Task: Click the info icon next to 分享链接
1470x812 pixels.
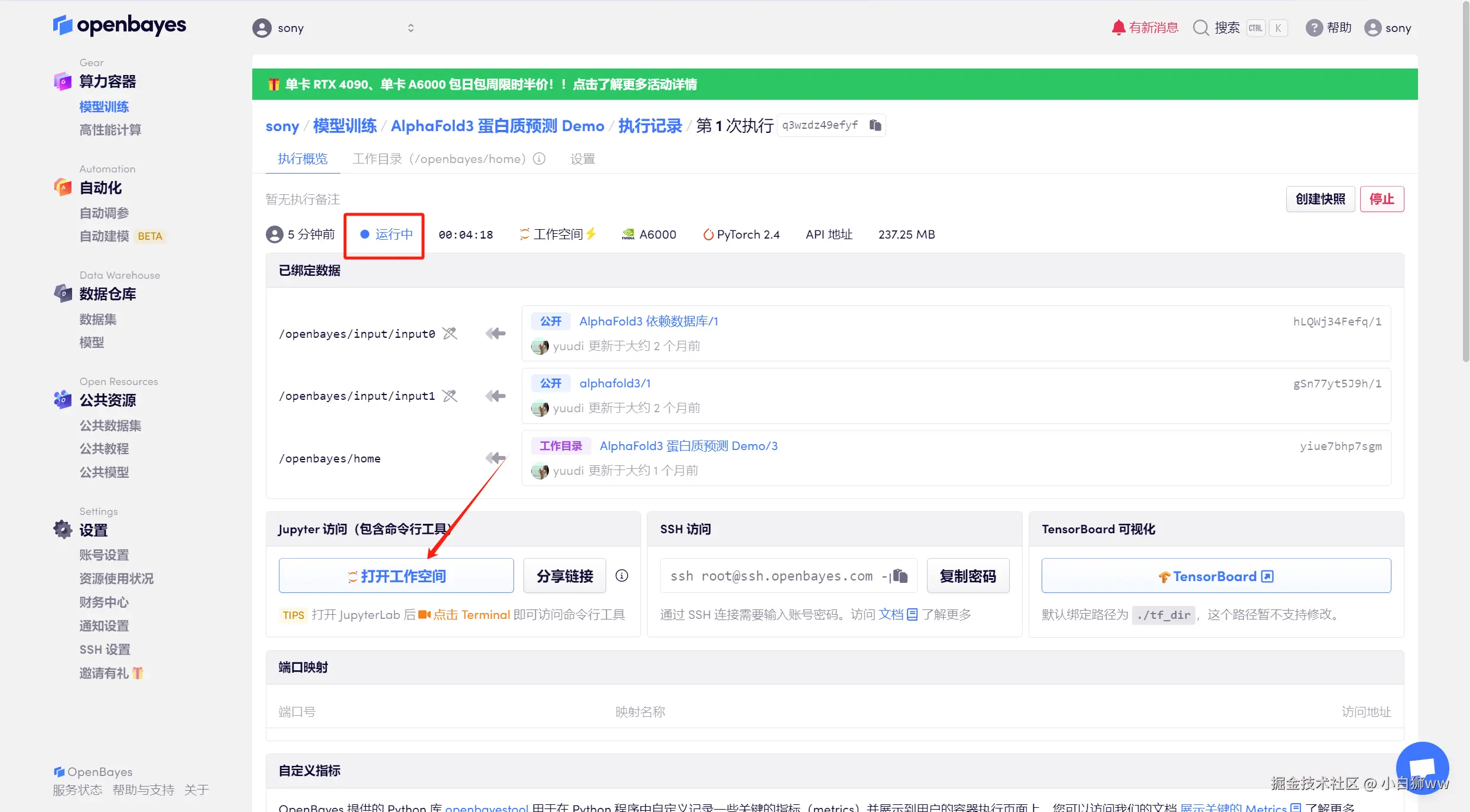Action: point(622,576)
